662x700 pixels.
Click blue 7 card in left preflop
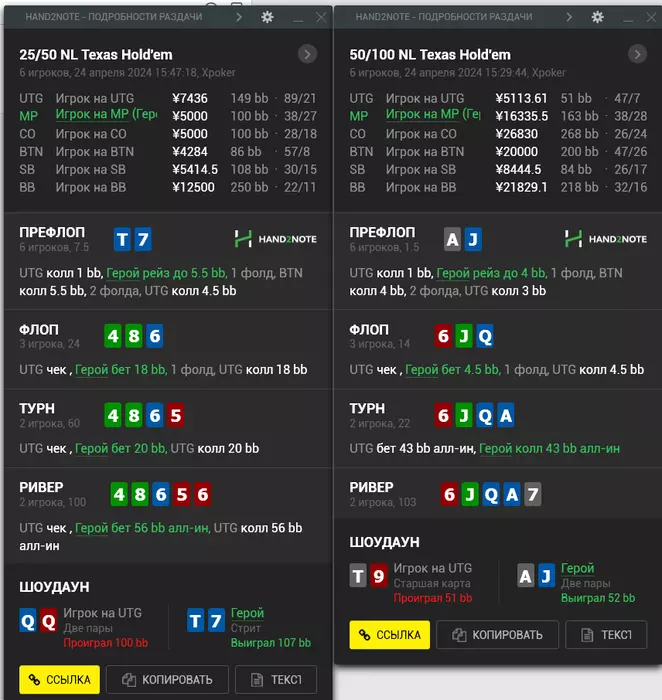pyautogui.click(x=143, y=239)
